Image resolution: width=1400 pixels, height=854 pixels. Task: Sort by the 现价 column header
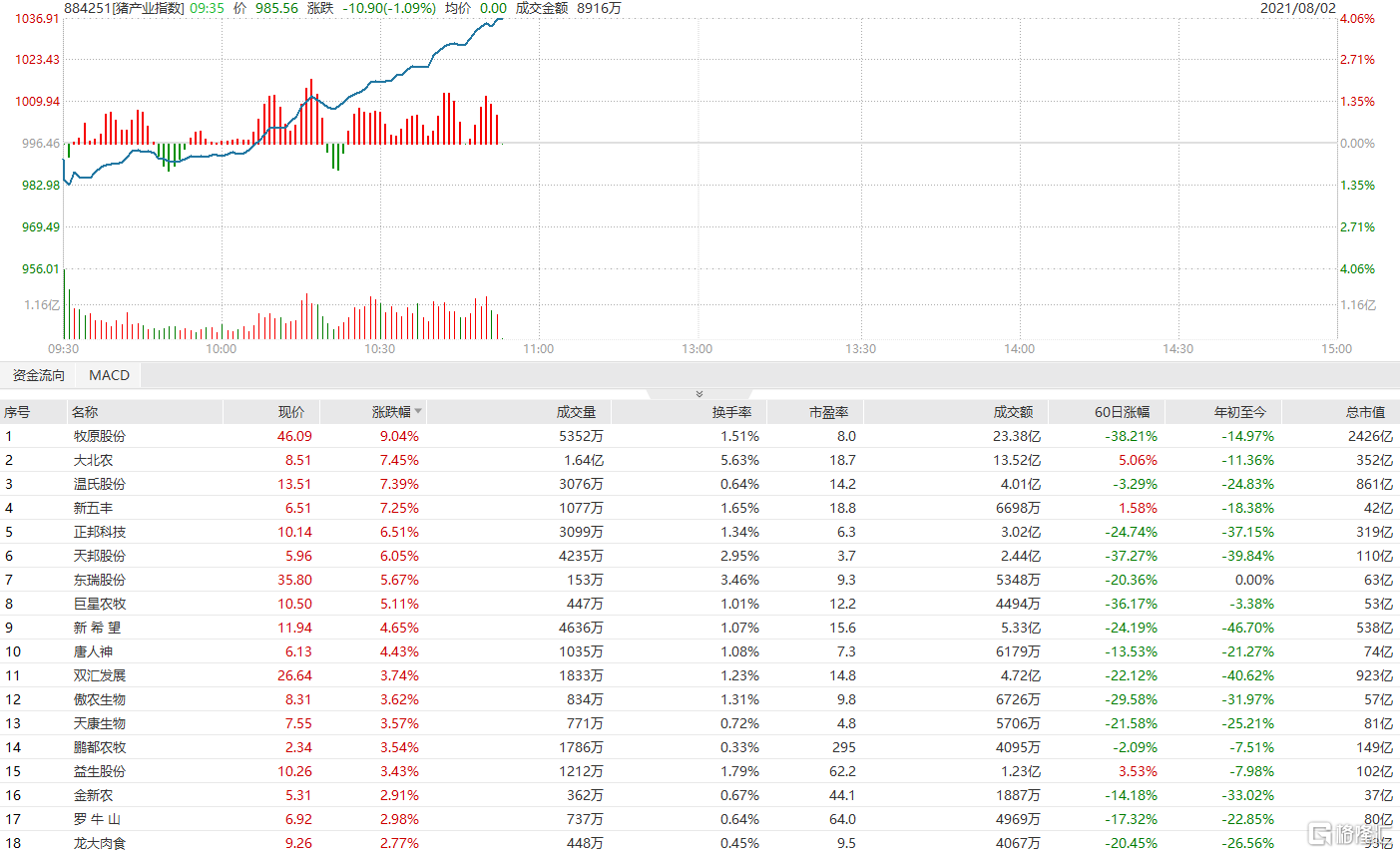coord(291,412)
